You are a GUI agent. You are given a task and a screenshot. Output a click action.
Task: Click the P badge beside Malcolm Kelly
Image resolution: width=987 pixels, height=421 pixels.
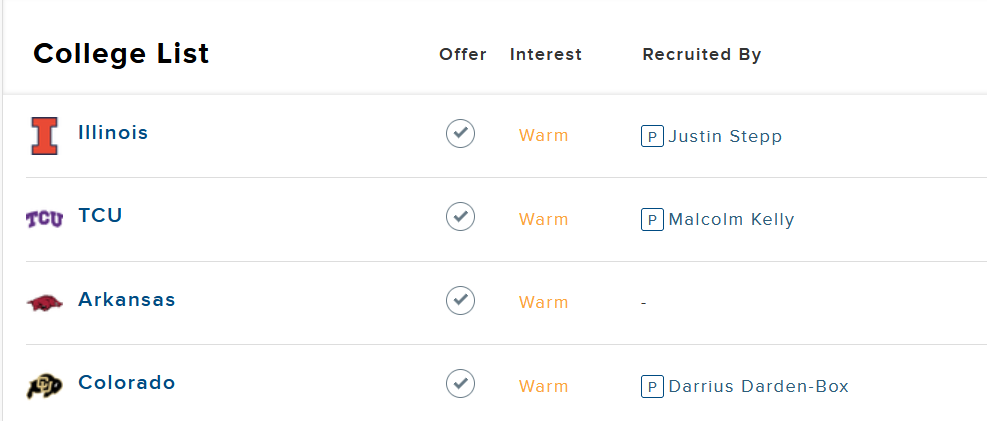652,220
